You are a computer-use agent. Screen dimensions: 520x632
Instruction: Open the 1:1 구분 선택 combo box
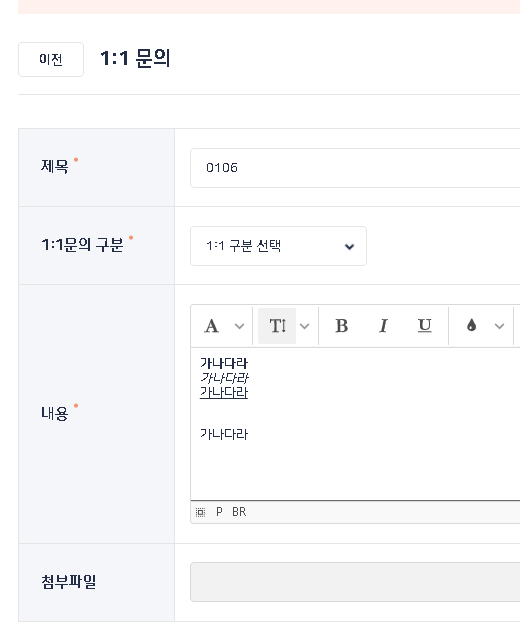click(278, 246)
